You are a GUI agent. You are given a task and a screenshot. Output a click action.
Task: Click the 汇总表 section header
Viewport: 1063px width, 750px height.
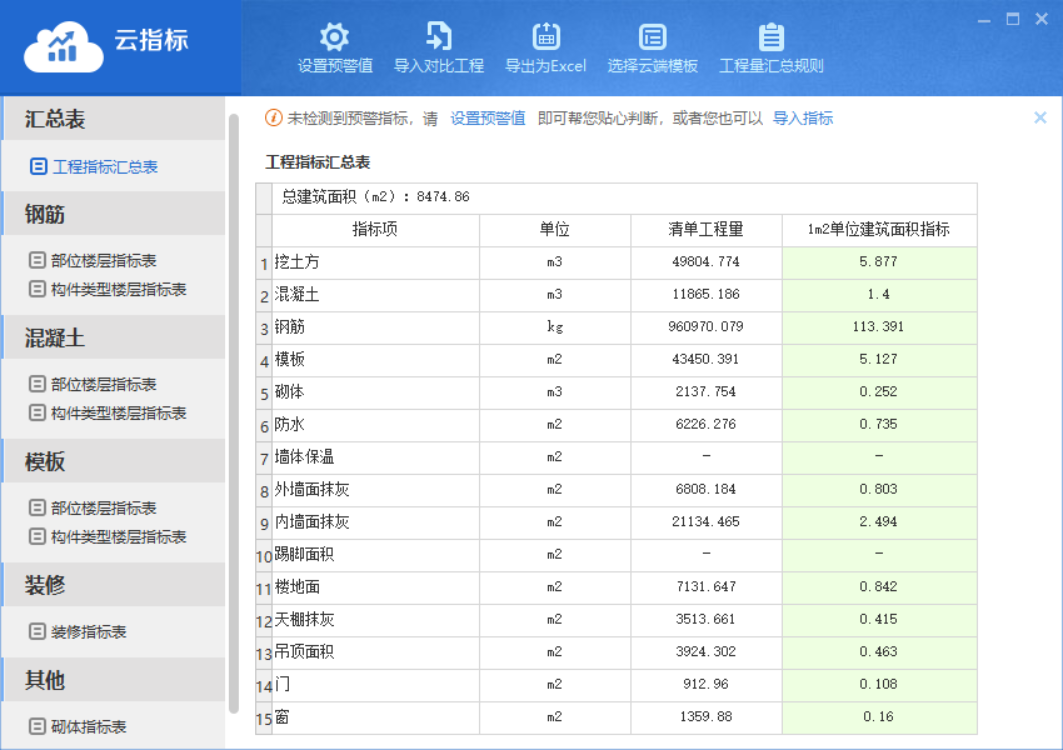coord(114,119)
